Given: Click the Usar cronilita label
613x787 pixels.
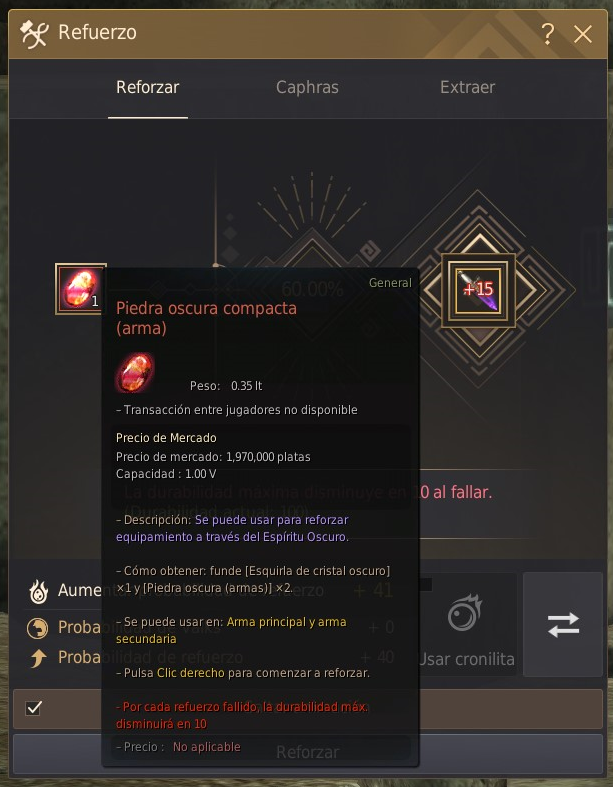Looking at the screenshot, I should point(466,659).
